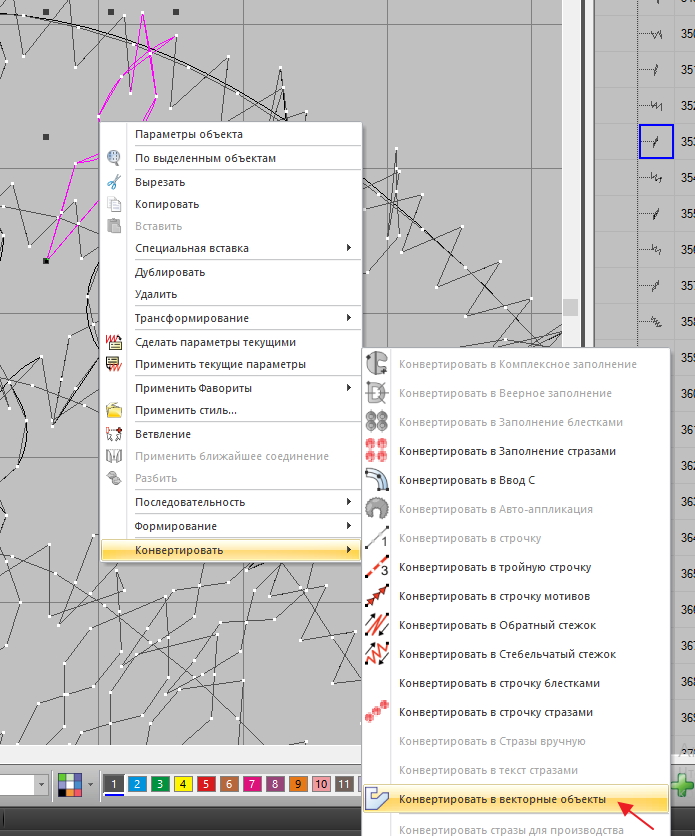Screen dimensions: 695x836
Task: Open color palette dropdown arrow
Action: (x=91, y=785)
